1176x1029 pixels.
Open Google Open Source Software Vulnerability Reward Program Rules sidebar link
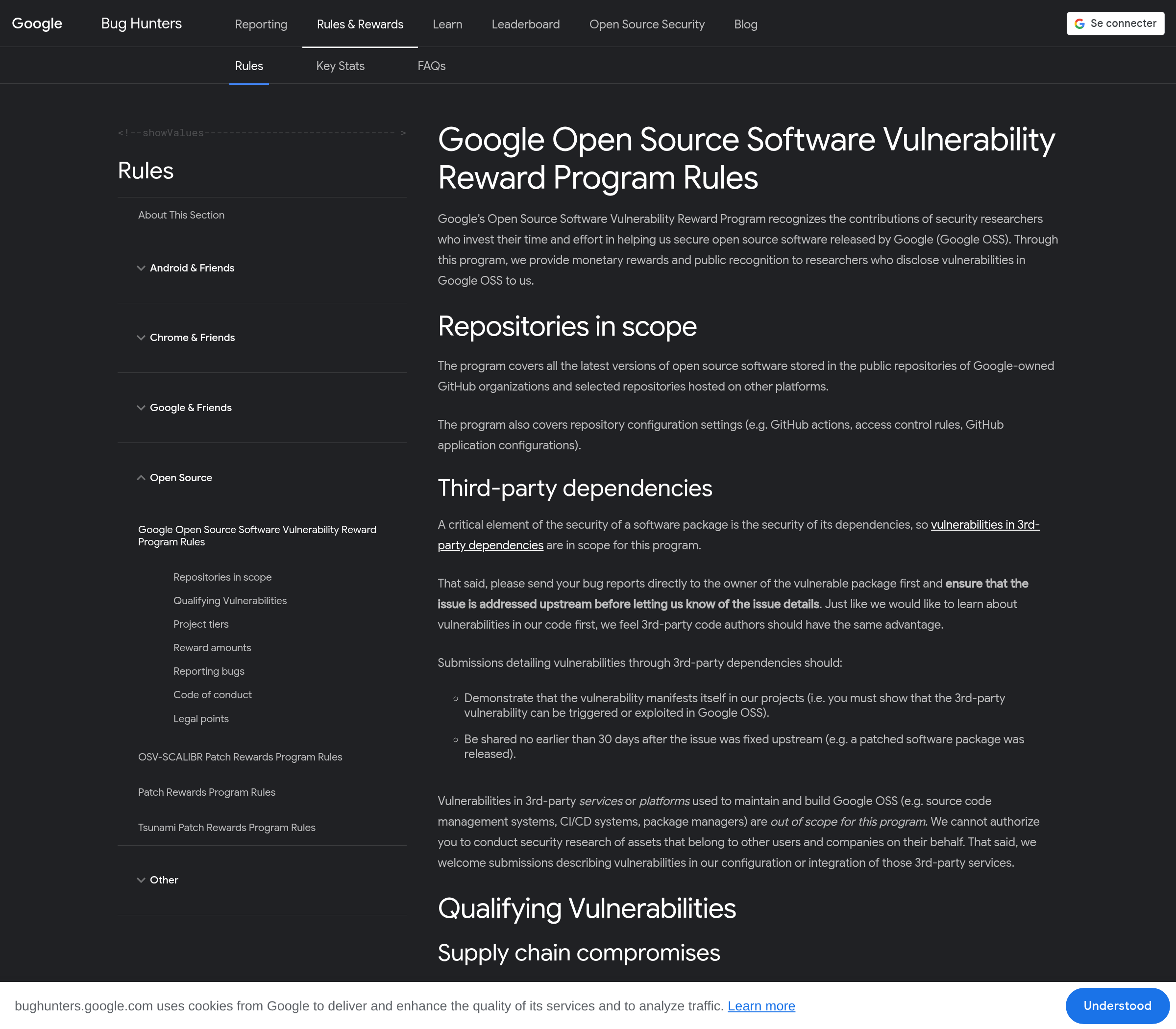click(257, 536)
